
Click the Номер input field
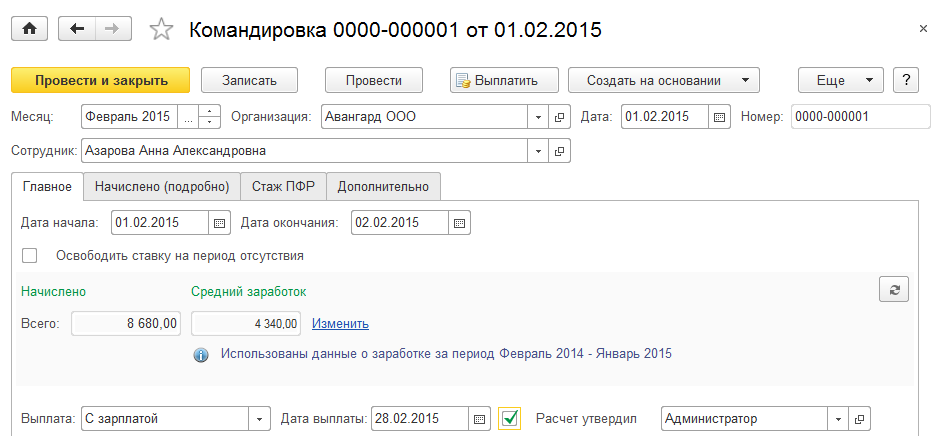(x=860, y=117)
